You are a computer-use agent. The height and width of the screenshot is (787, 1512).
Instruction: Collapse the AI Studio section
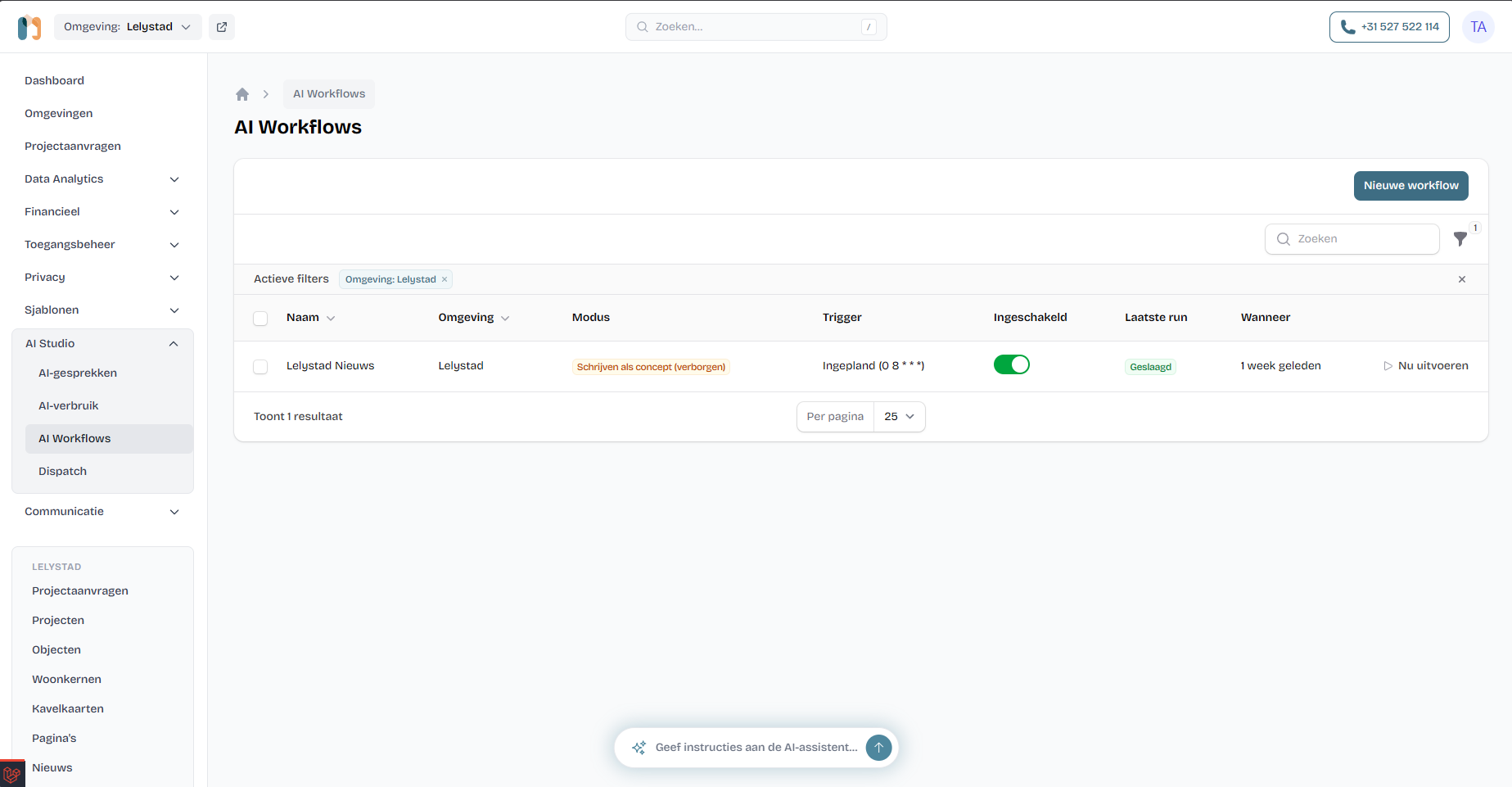[x=102, y=344]
